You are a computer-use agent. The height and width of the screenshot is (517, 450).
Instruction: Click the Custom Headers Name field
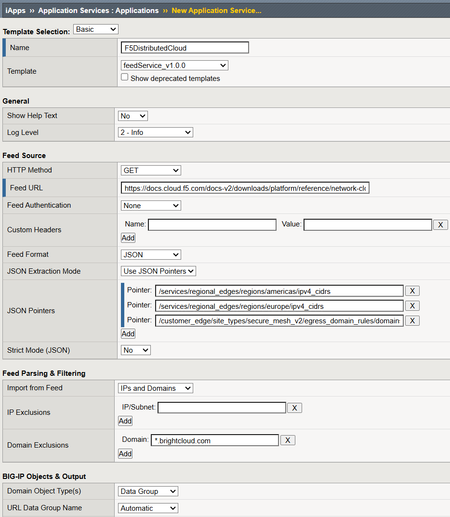coord(212,225)
